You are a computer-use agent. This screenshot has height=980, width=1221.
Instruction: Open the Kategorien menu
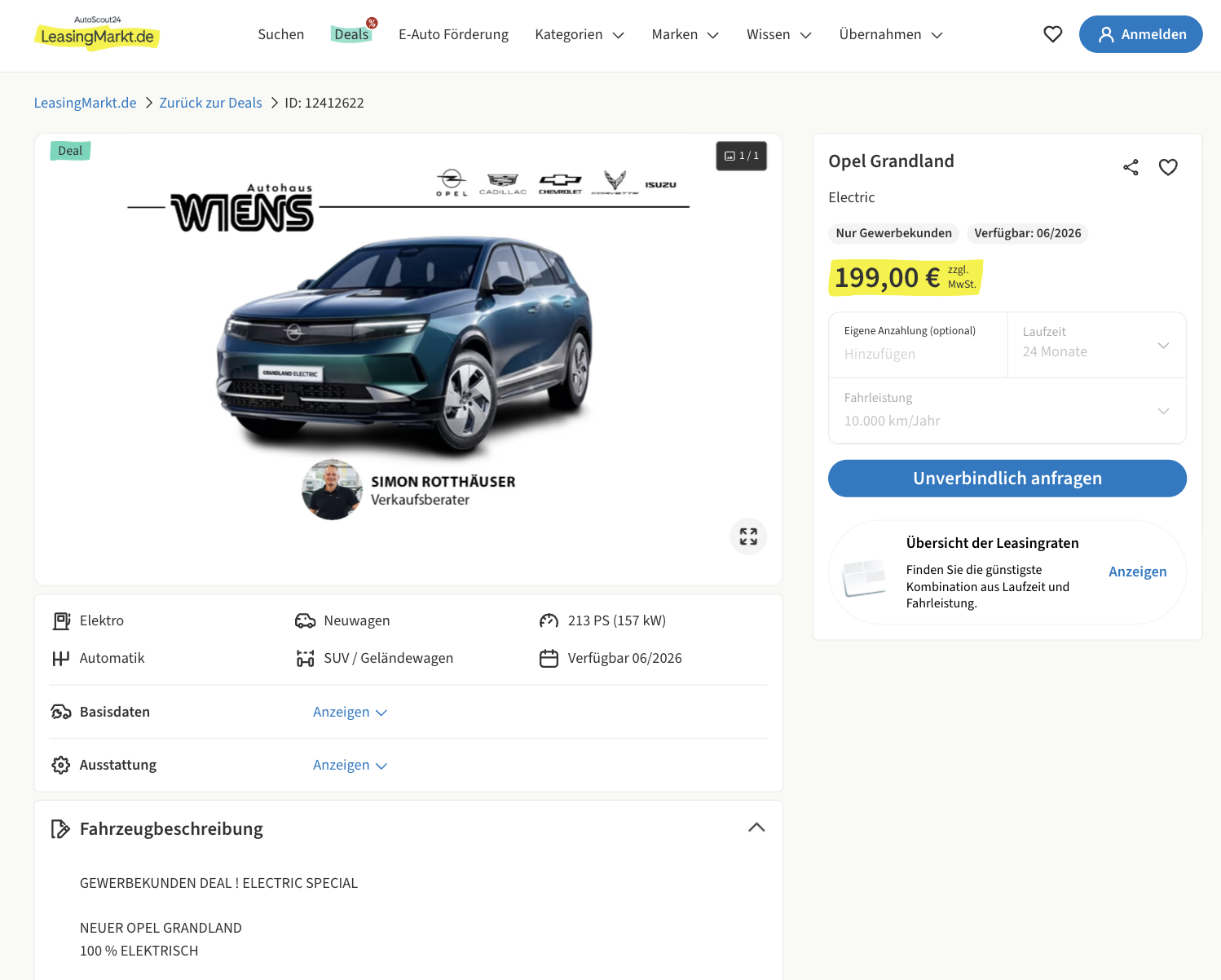(579, 34)
